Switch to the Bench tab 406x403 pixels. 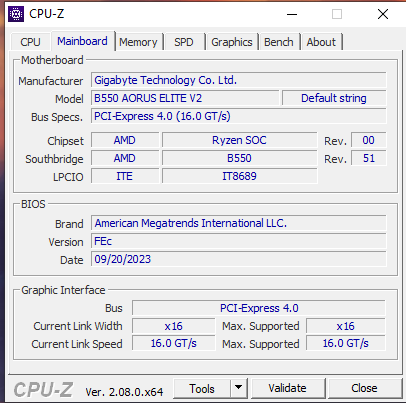(x=279, y=42)
